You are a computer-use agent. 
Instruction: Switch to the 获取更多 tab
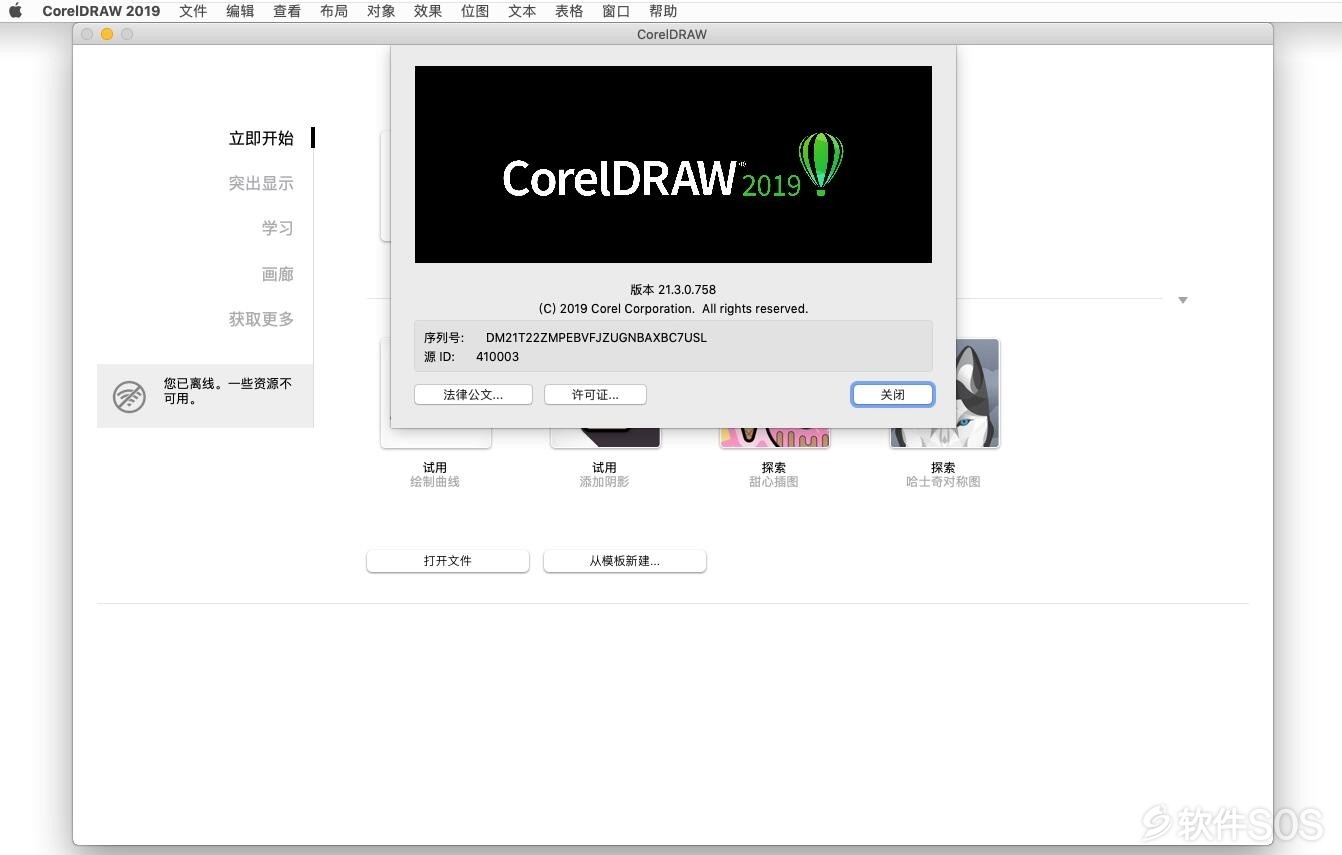pos(261,319)
